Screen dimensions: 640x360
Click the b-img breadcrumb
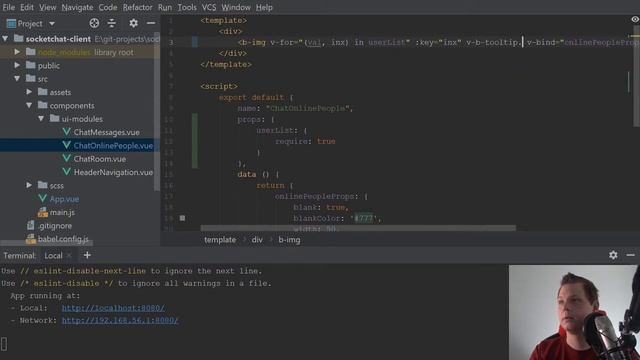tap(289, 240)
